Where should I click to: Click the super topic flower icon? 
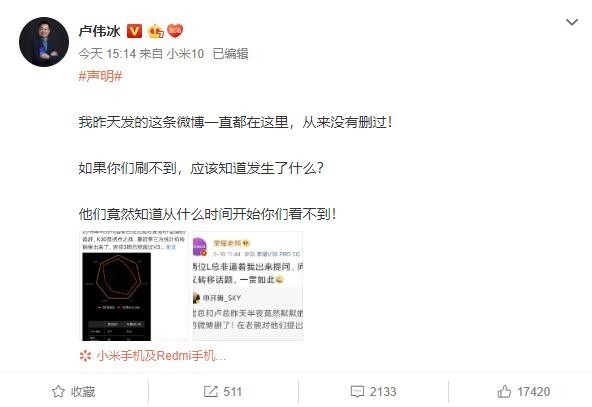pyautogui.click(x=86, y=356)
